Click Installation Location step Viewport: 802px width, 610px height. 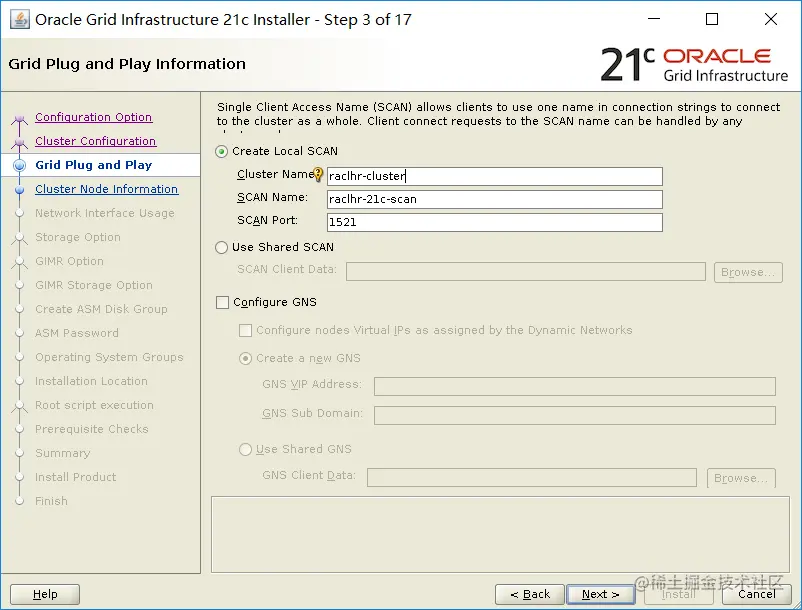click(x=91, y=381)
